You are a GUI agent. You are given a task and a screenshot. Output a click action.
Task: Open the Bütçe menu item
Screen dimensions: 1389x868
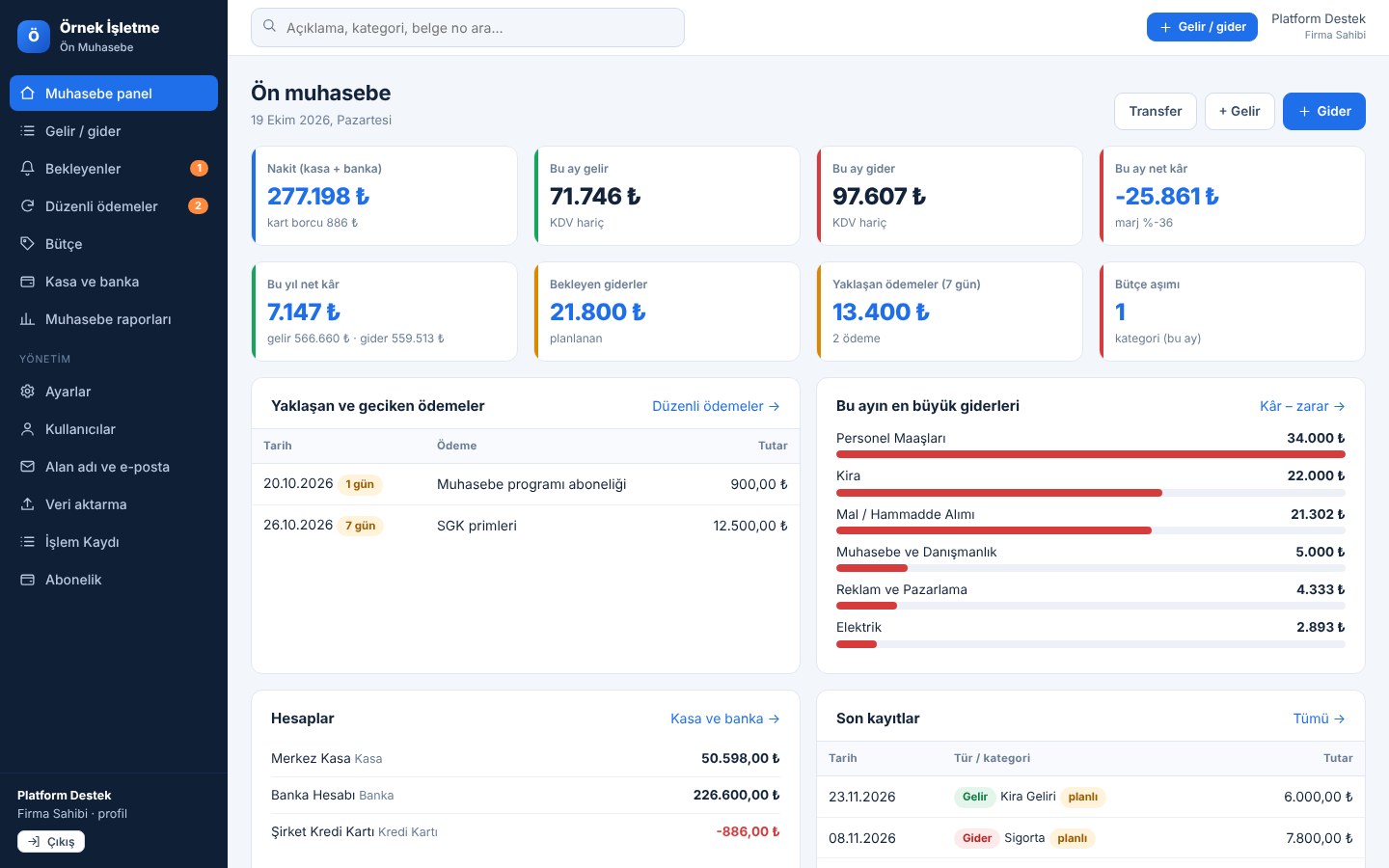coord(114,244)
